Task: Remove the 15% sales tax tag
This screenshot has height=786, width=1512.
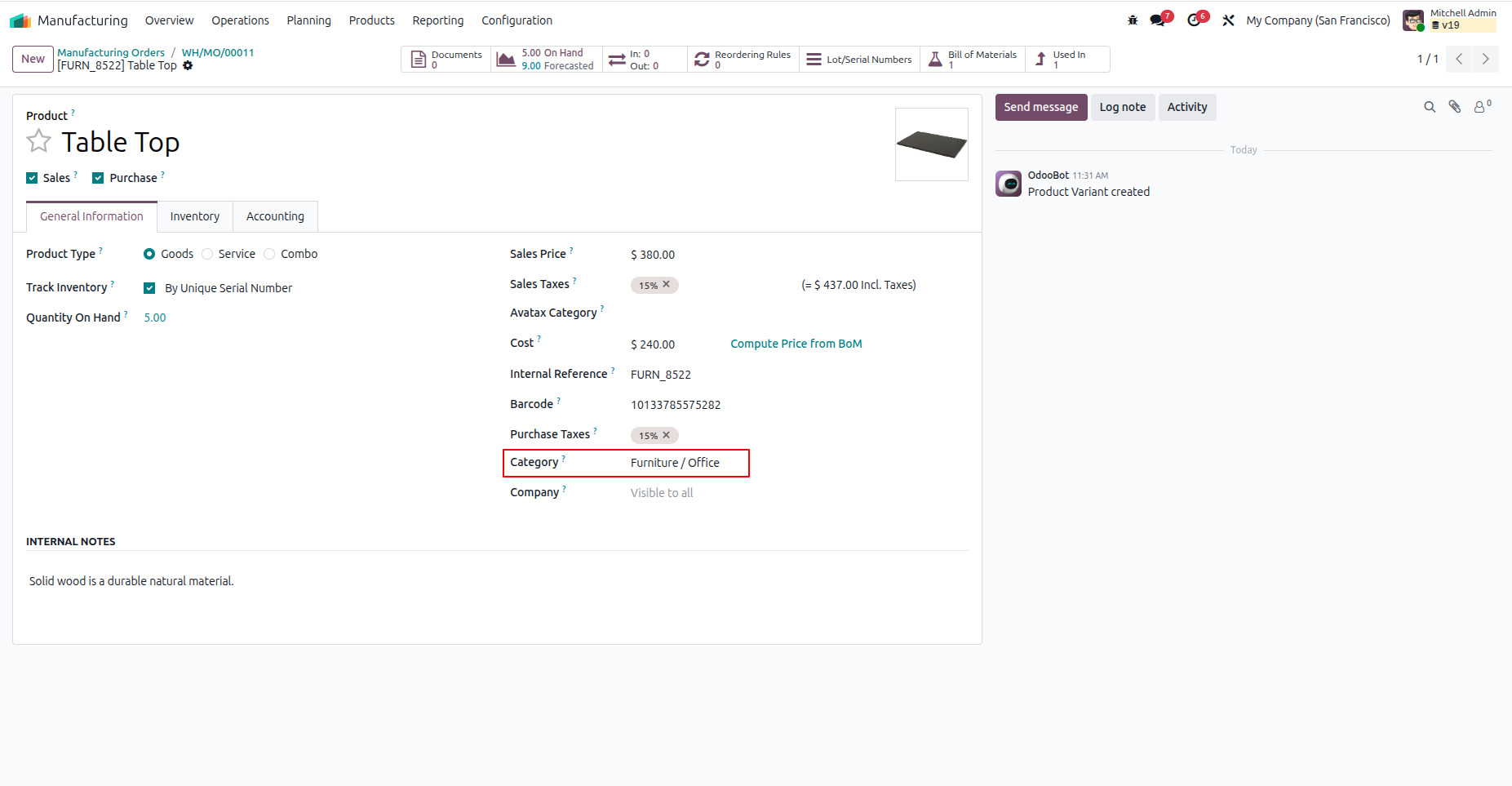Action: pyautogui.click(x=666, y=284)
